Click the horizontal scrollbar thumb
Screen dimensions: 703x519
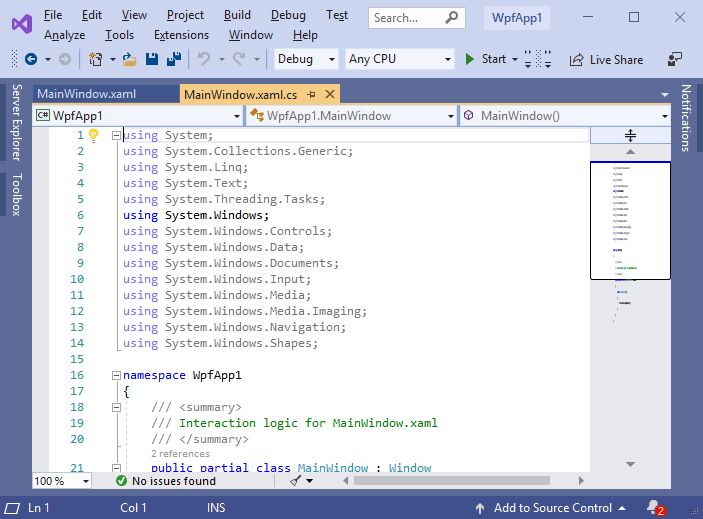click(452, 481)
